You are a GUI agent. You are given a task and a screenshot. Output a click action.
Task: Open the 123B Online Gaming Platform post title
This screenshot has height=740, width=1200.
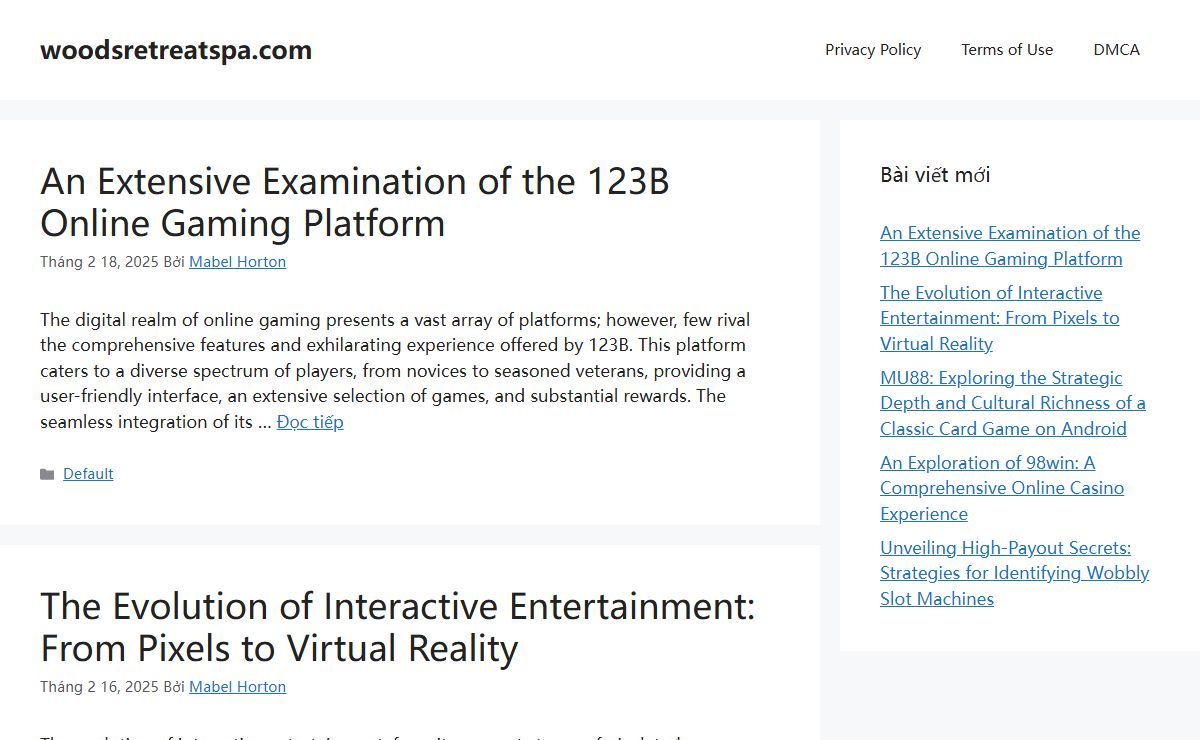(x=354, y=202)
